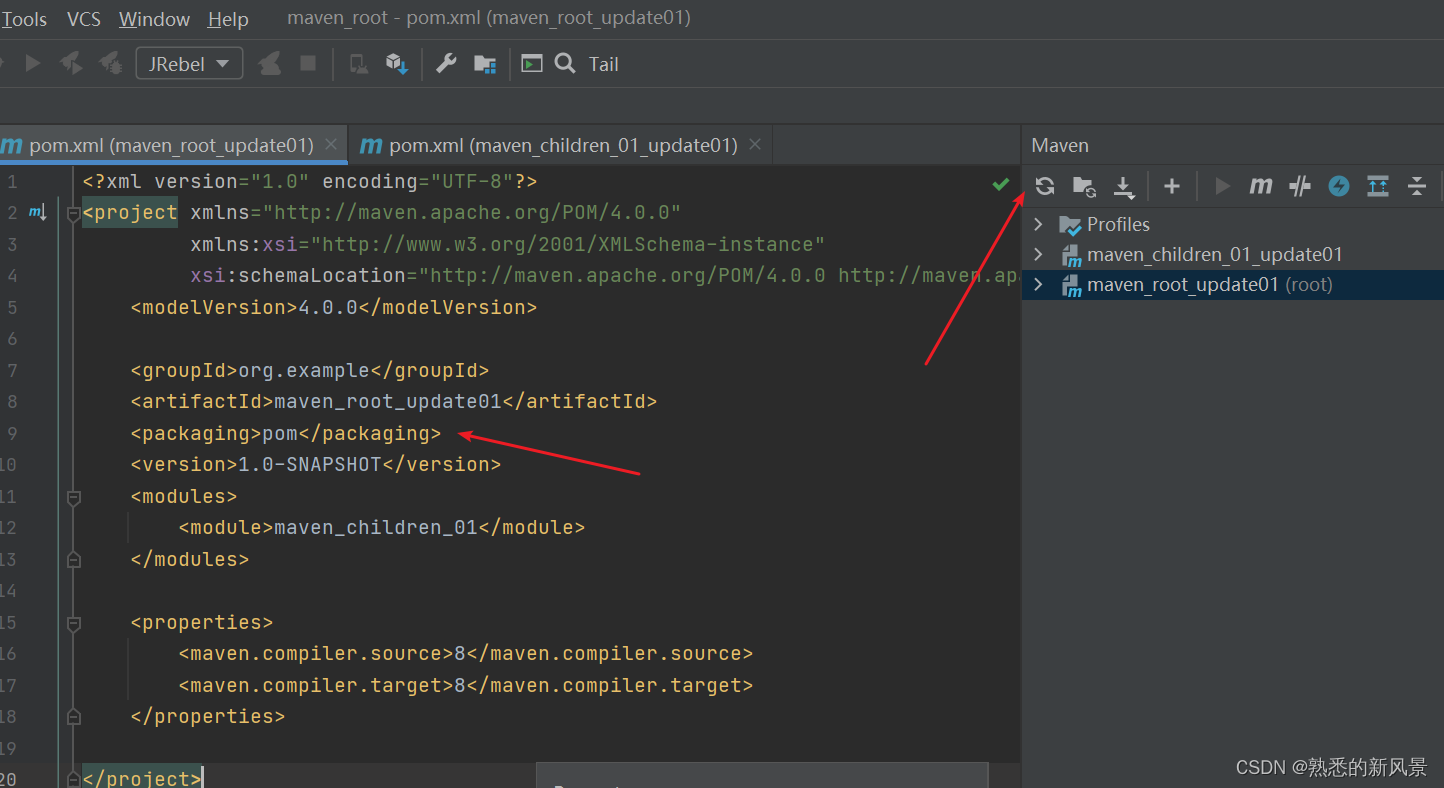Open the Tools menu
This screenshot has width=1444, height=788.
(24, 19)
